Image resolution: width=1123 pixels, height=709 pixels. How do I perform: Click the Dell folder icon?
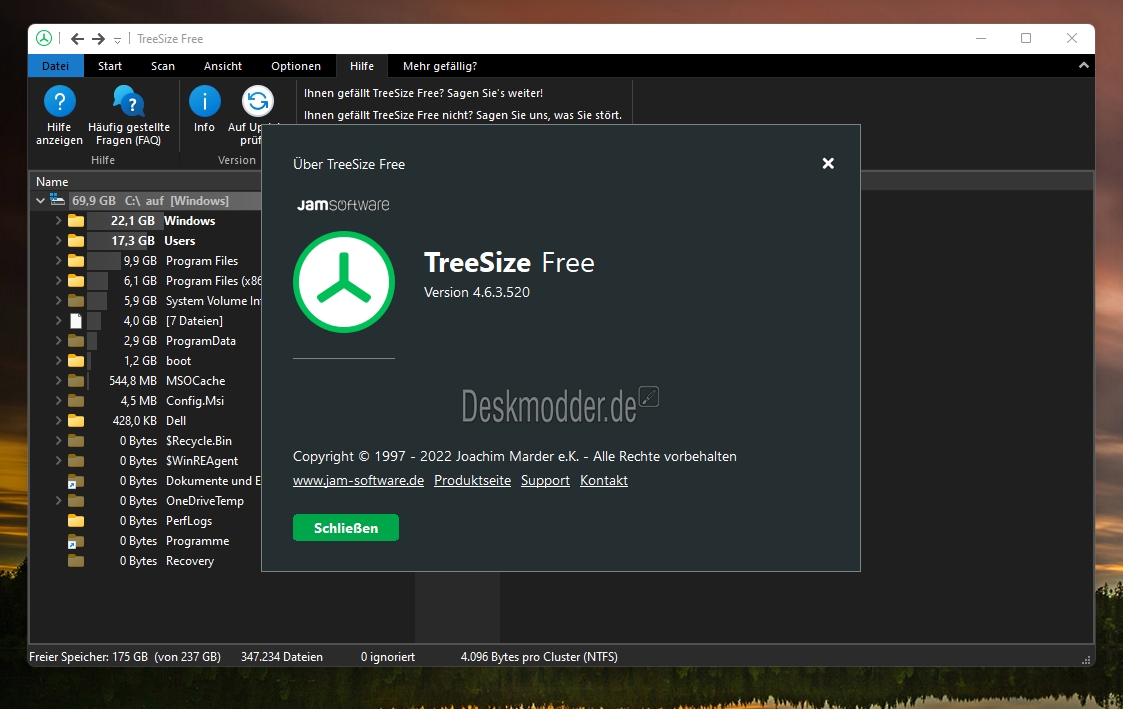click(x=76, y=421)
